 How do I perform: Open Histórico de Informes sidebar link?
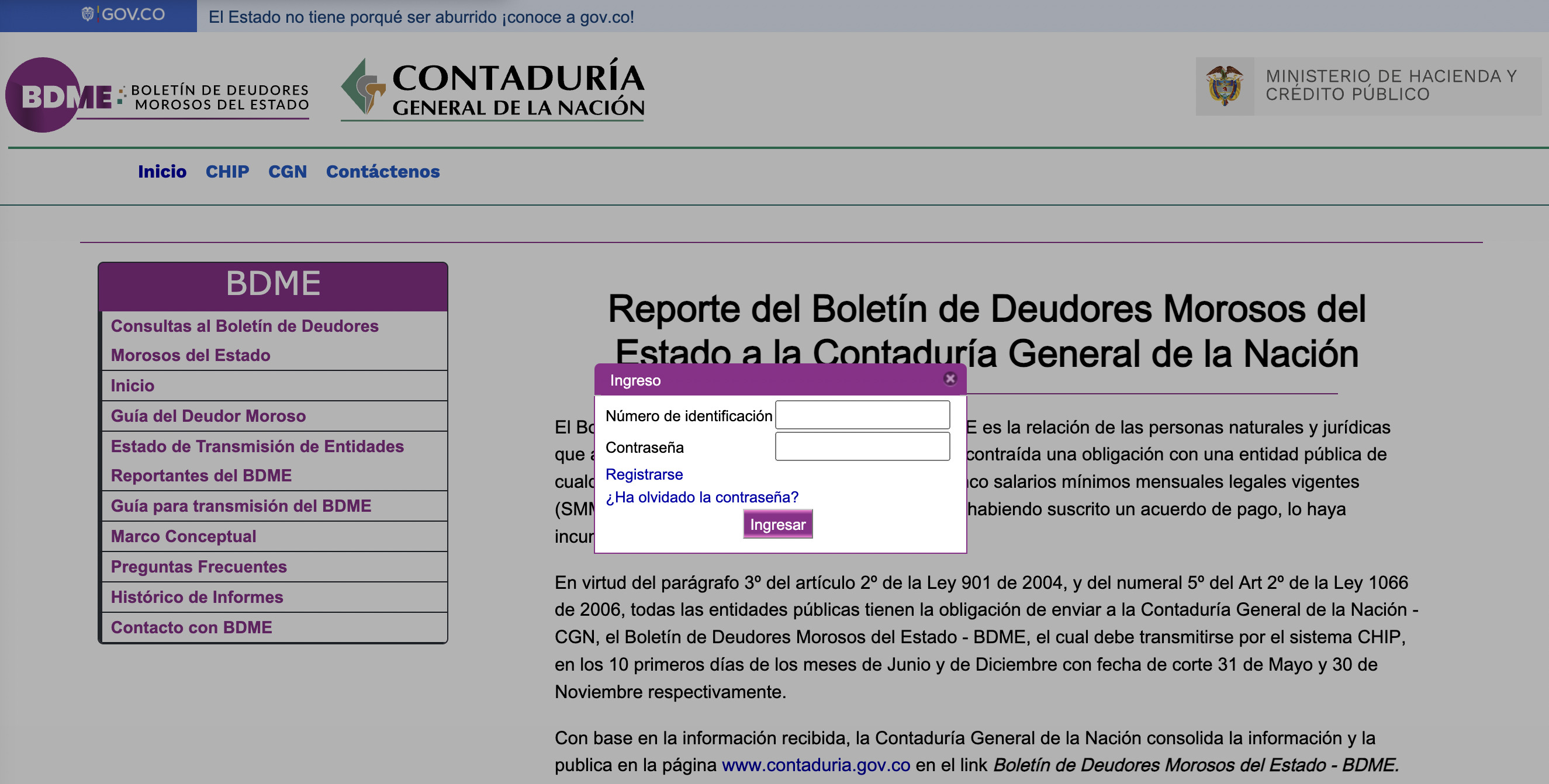196,597
